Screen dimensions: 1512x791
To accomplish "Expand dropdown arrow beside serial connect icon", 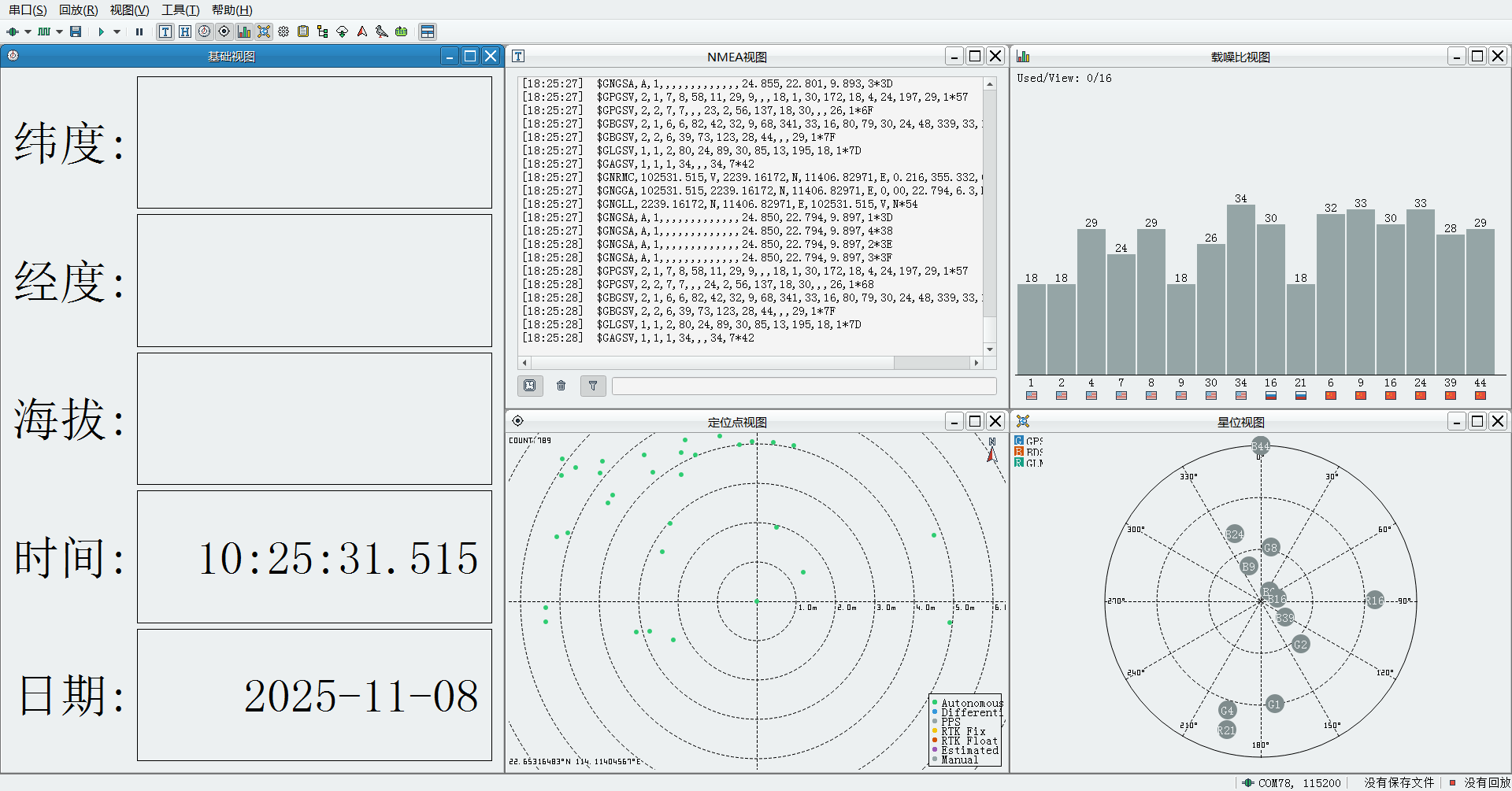I will (28, 32).
